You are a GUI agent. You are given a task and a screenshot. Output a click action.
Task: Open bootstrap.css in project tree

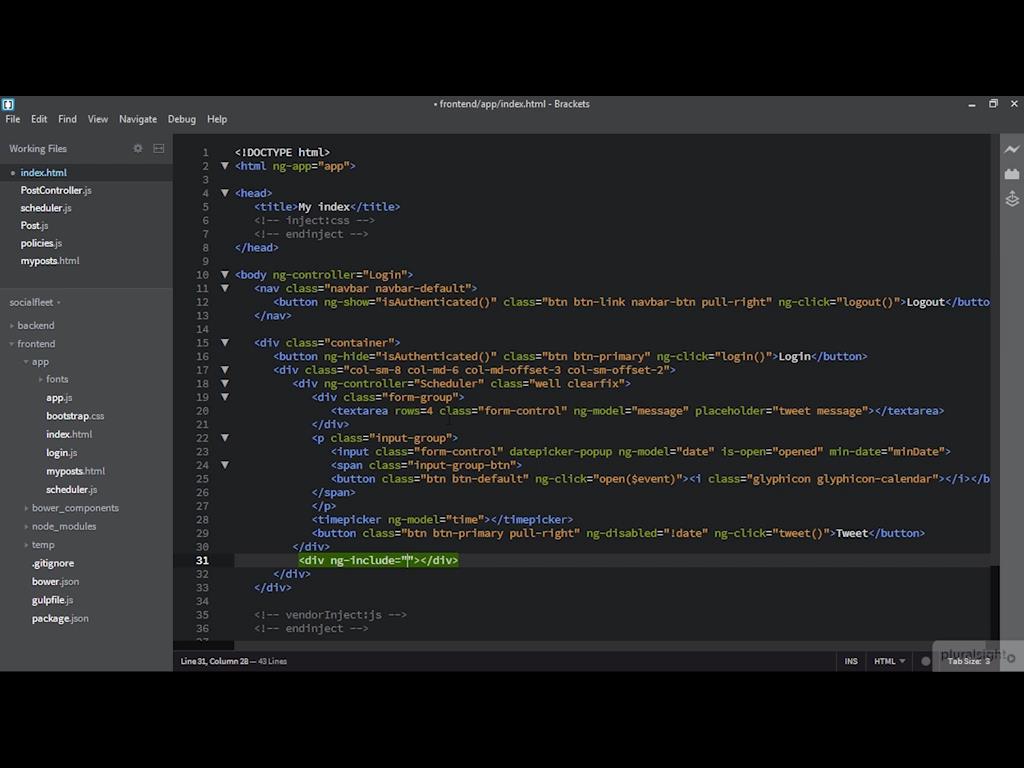75,415
